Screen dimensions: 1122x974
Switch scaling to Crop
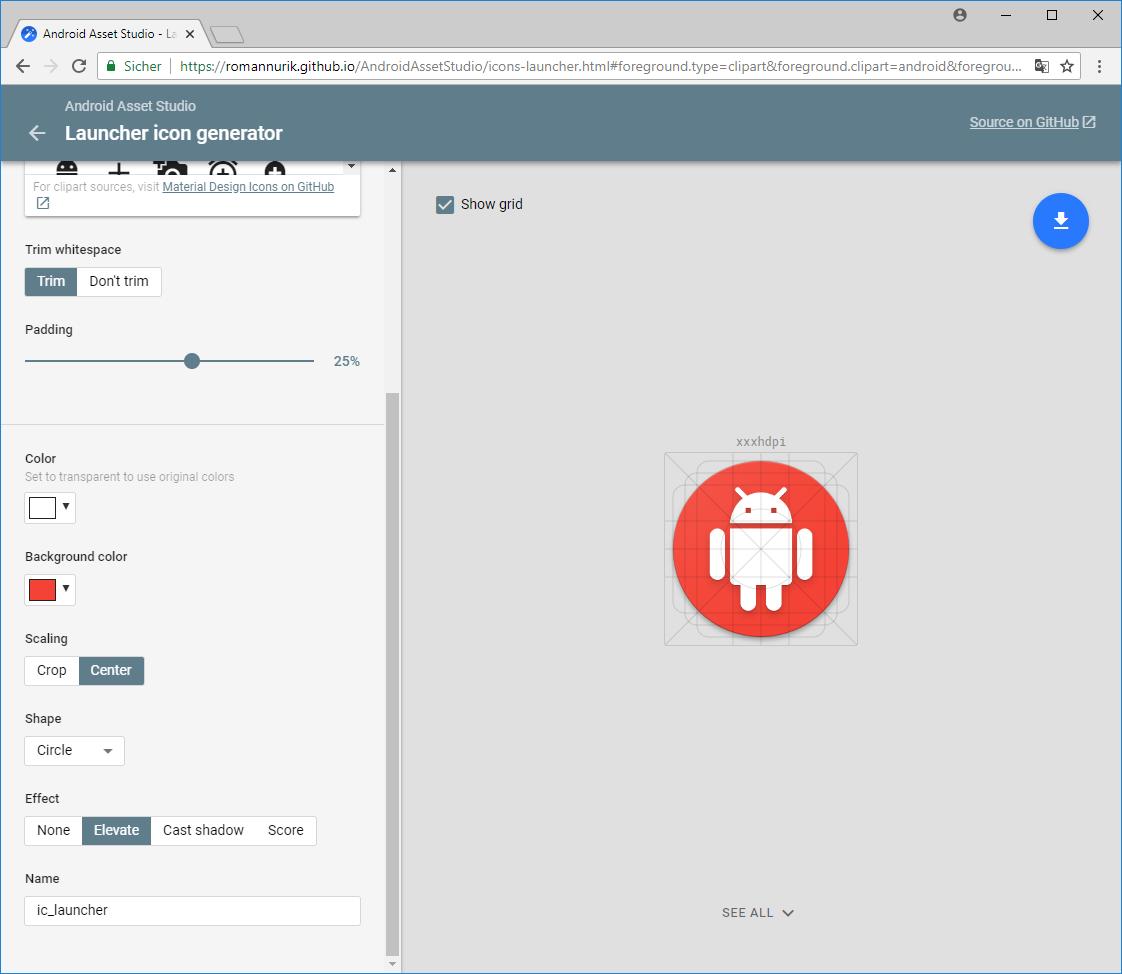(x=52, y=670)
